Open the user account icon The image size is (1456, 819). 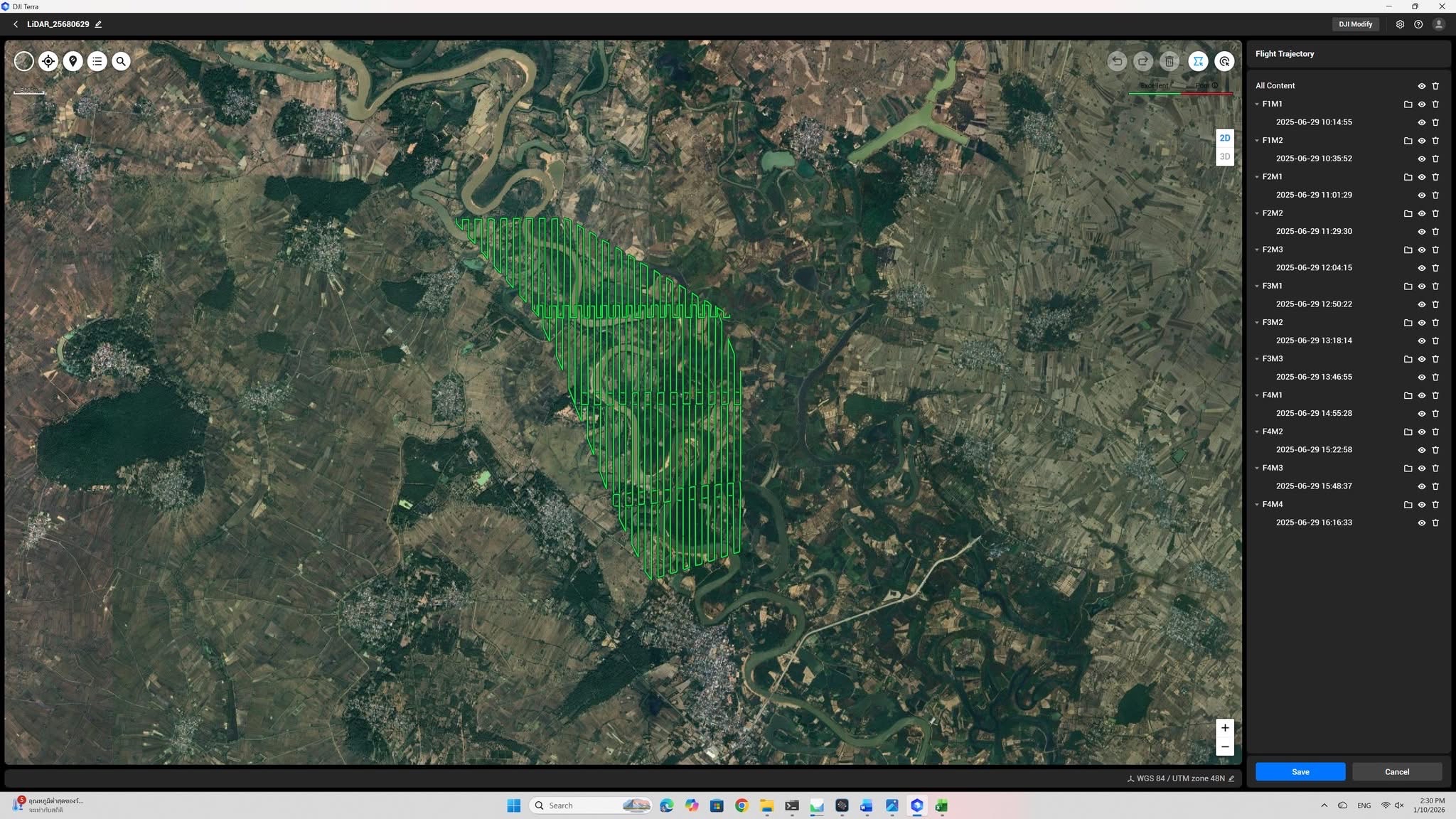coord(1438,24)
